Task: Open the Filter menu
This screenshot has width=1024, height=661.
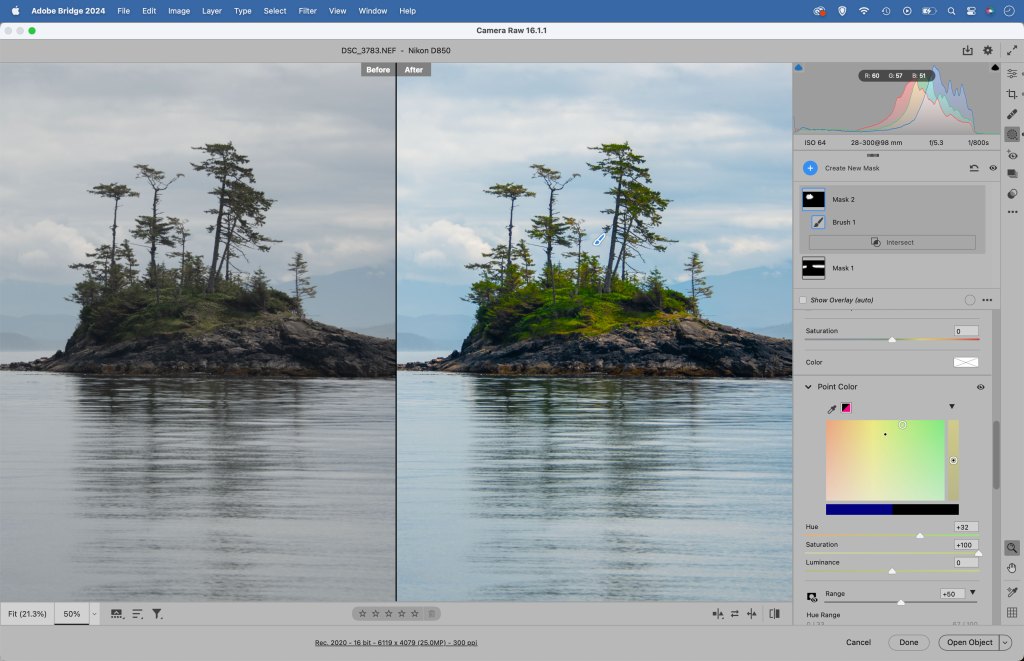Action: tap(307, 11)
